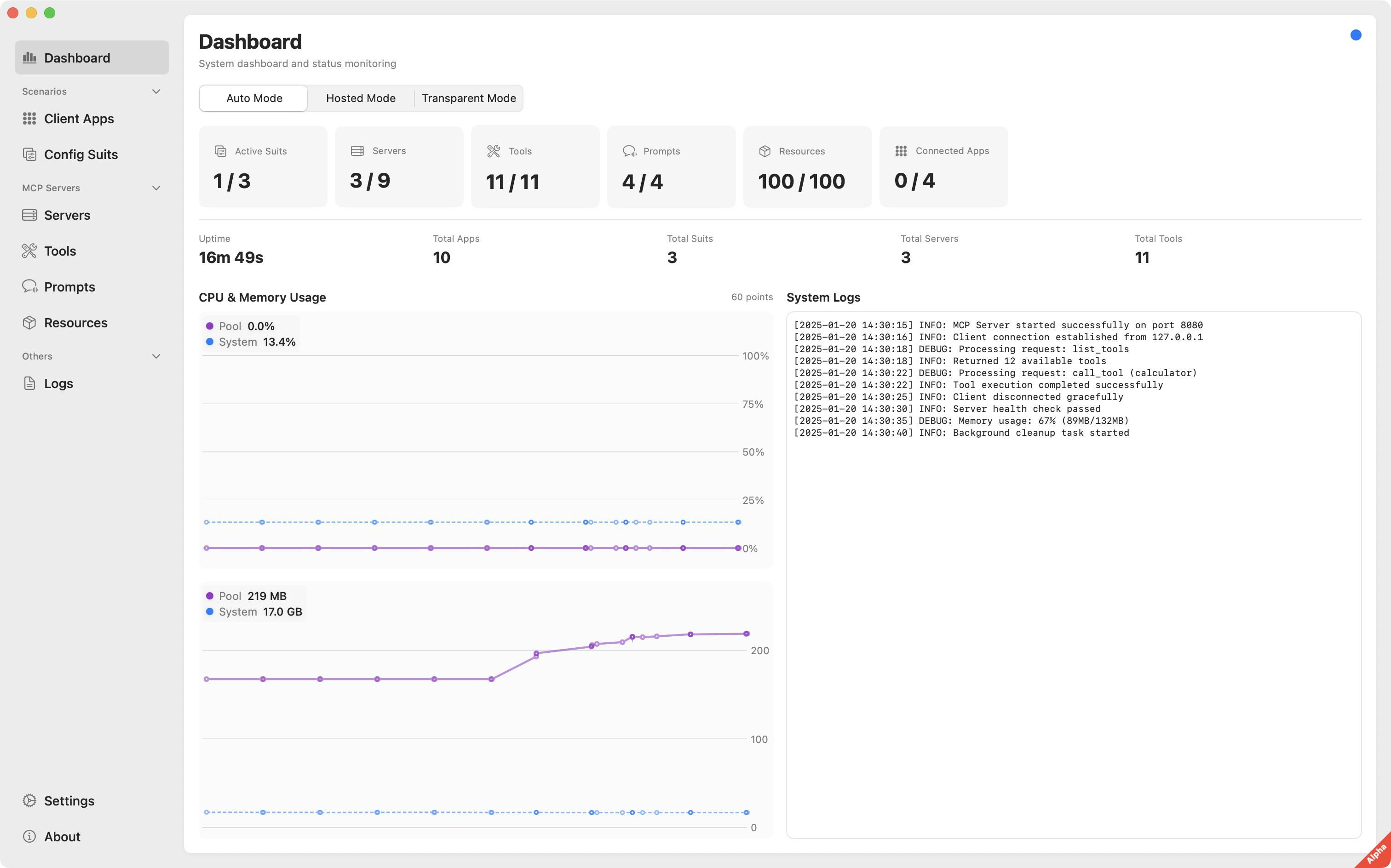Click the Settings gear icon
Image resolution: width=1391 pixels, height=868 pixels.
click(29, 800)
